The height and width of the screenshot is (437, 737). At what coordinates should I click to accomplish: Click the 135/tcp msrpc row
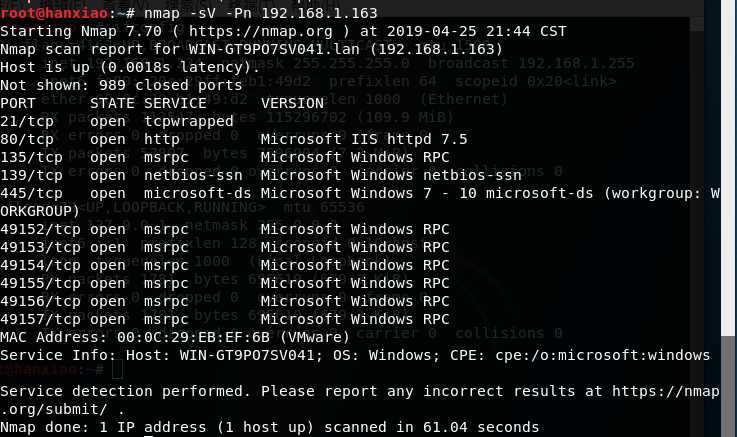[225, 157]
